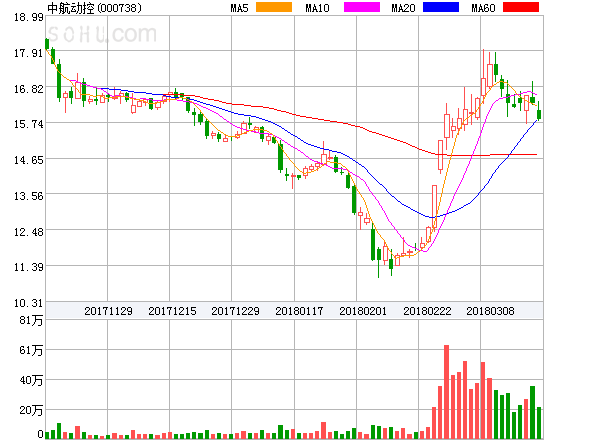Click the 20171215 date axis label
600x440 pixels.
coord(172,311)
